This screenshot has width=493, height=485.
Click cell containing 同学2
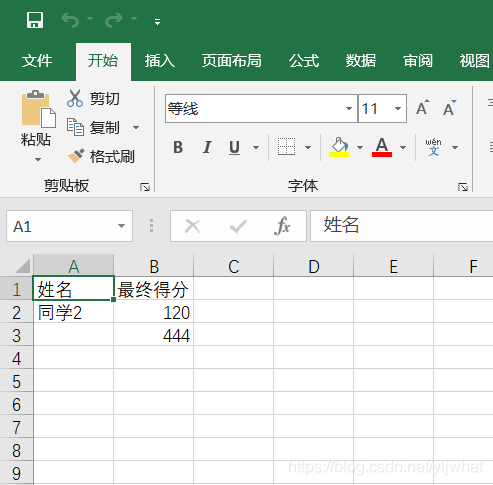(x=73, y=312)
